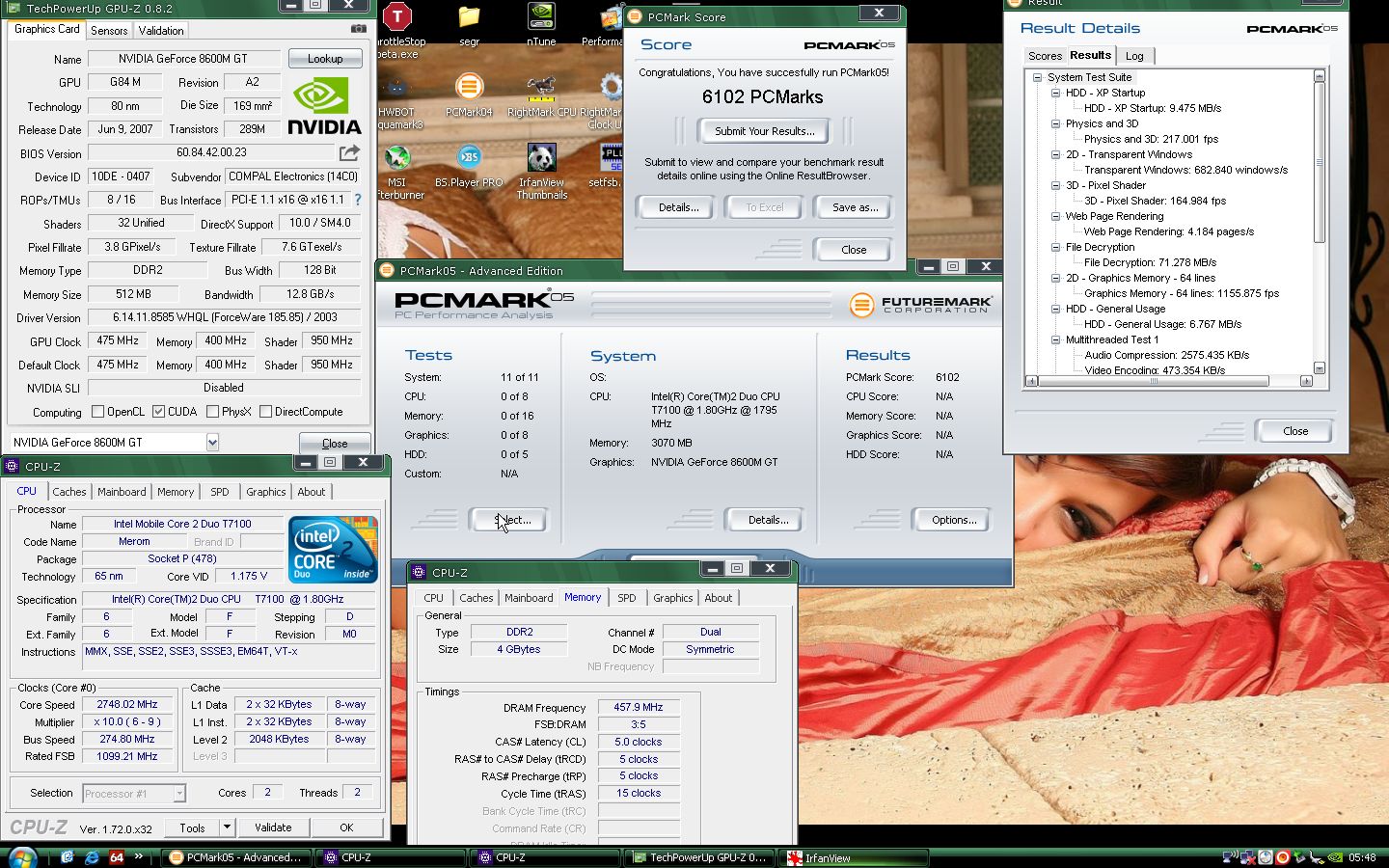Collapse Web Page Rendering tree node
This screenshot has height=868, width=1389.
coord(1055,216)
